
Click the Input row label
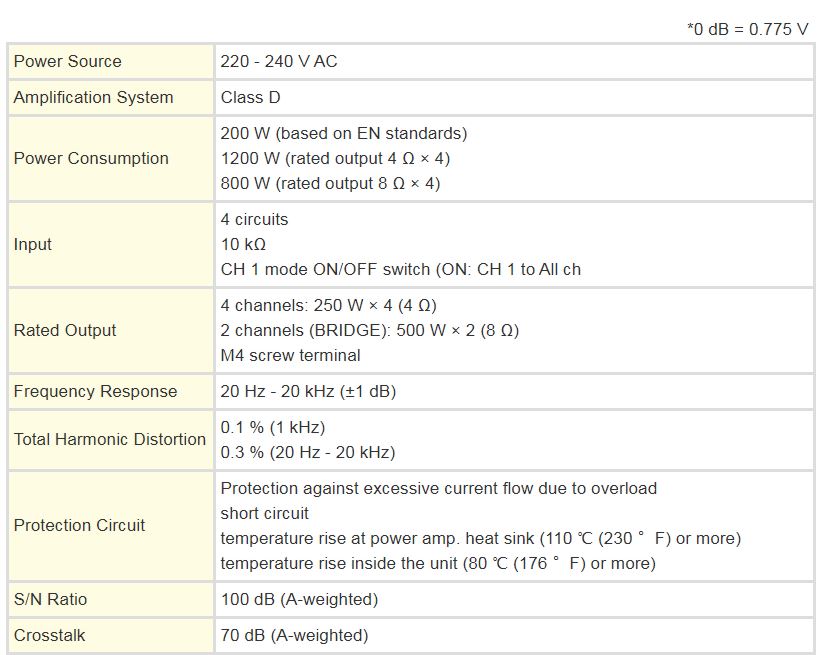33,244
